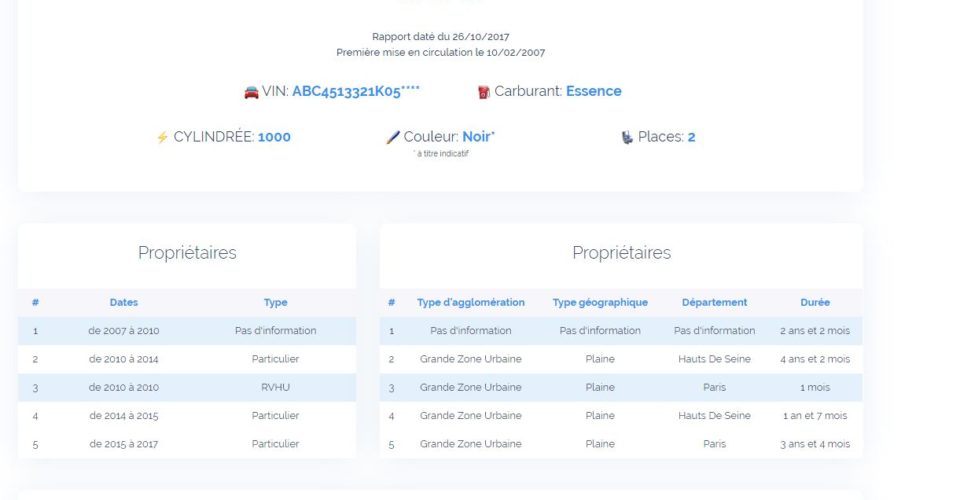960x500 pixels.
Task: Click the first Hauts De Seine department cell
Action: click(x=714, y=359)
